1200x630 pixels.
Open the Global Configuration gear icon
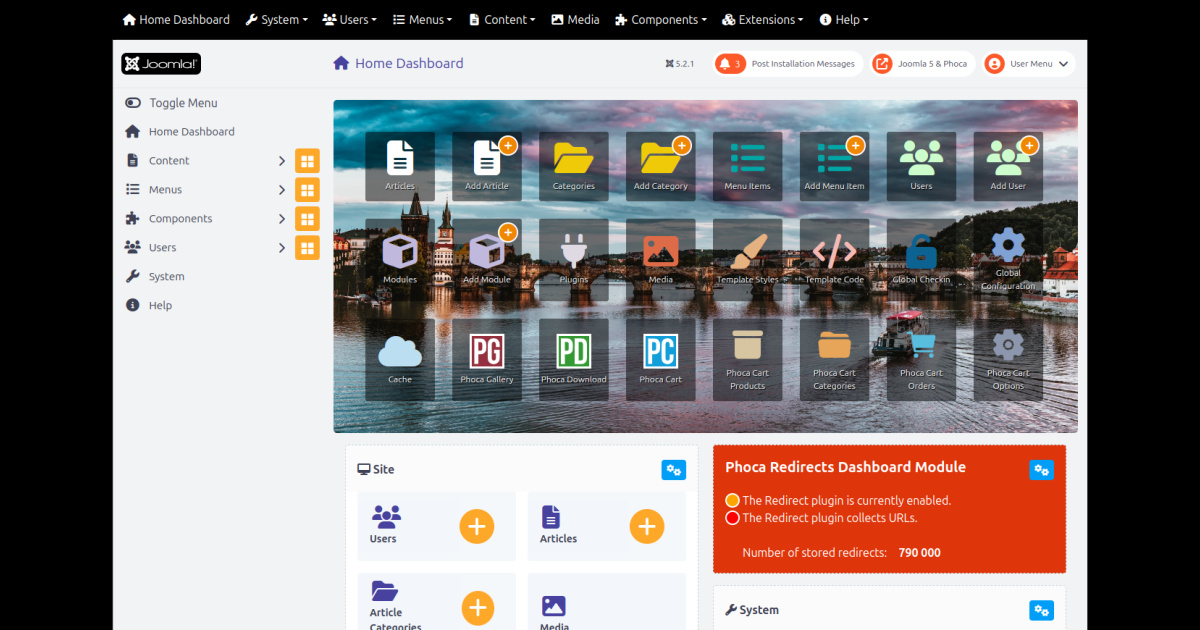coord(1008,260)
